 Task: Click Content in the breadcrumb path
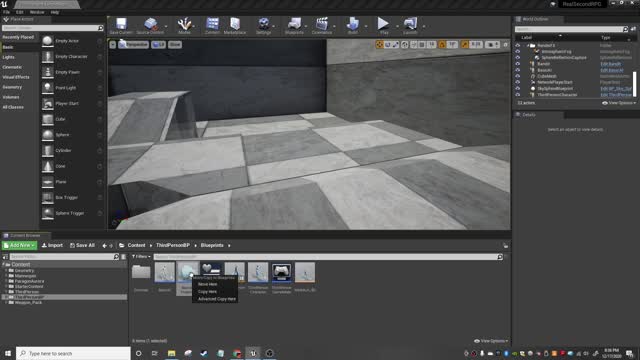coord(136,246)
